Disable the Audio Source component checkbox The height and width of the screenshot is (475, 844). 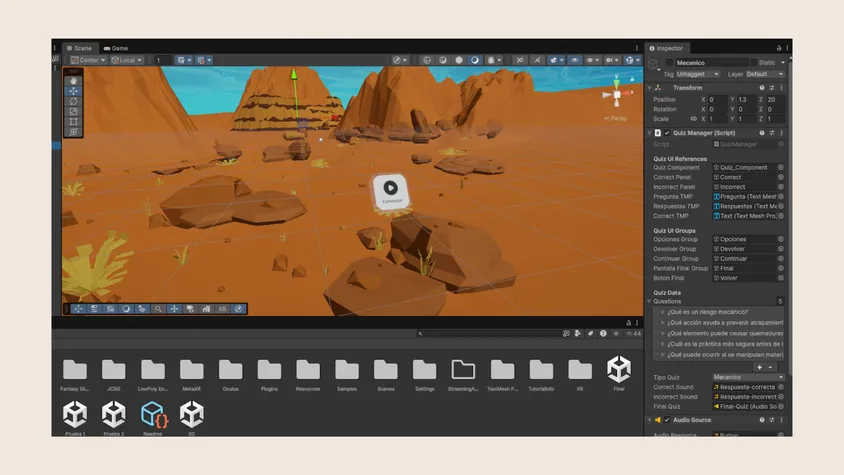coord(667,420)
